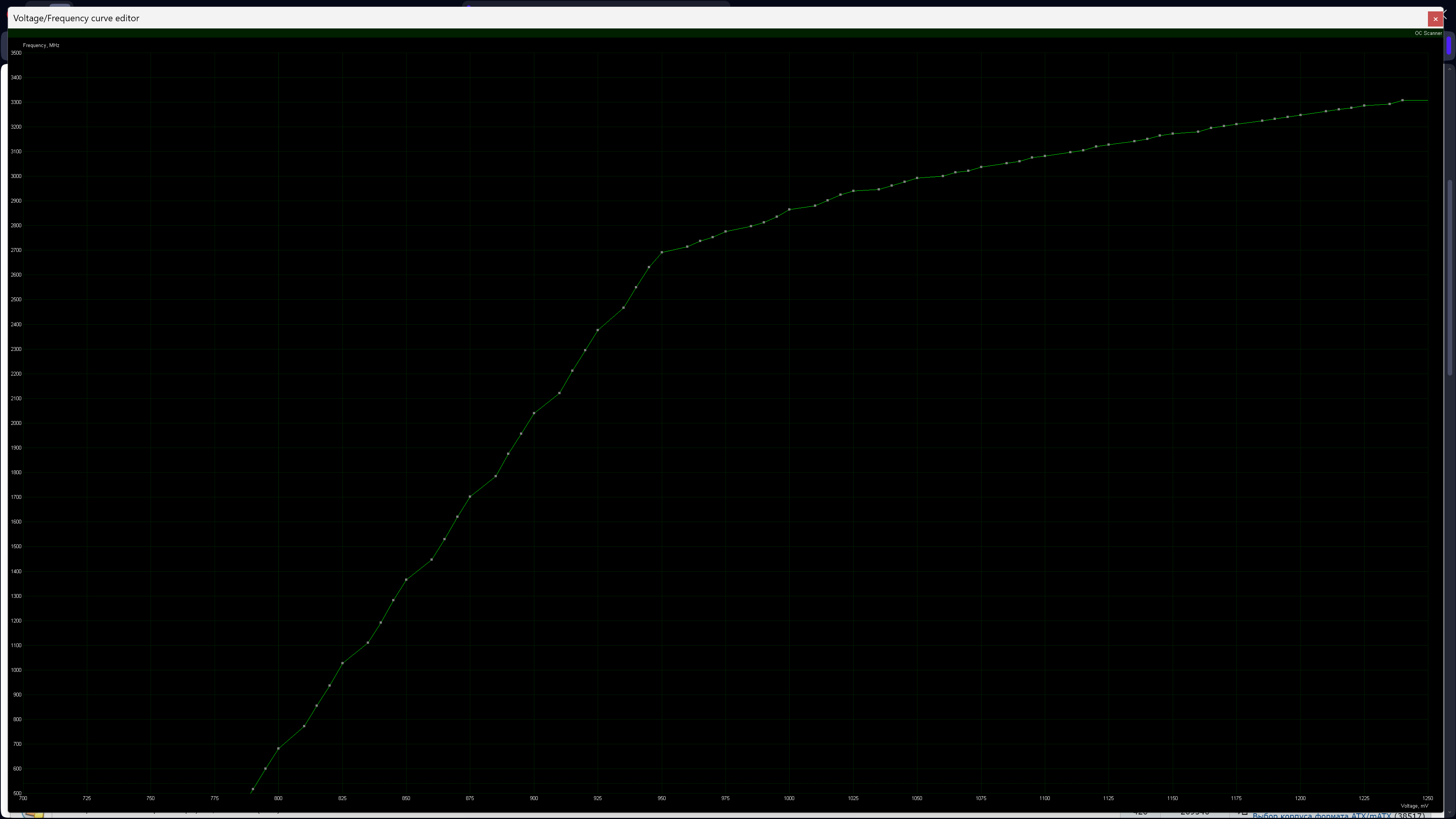Select the curve point at 875 mV
The width and height of the screenshot is (1456, 819).
point(470,497)
